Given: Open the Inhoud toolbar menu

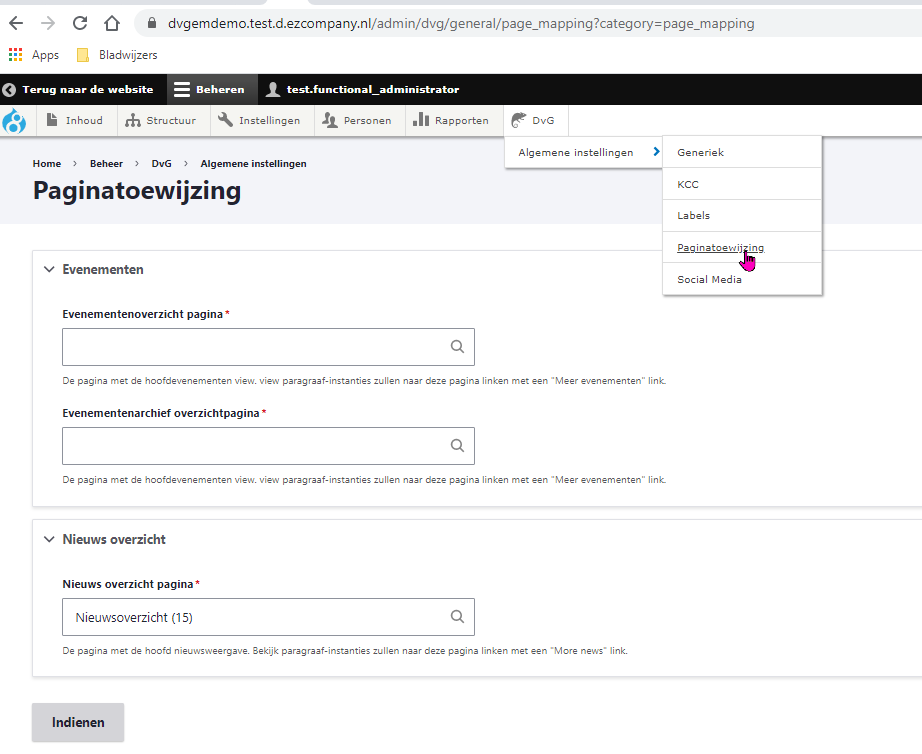Looking at the screenshot, I should coord(75,121).
